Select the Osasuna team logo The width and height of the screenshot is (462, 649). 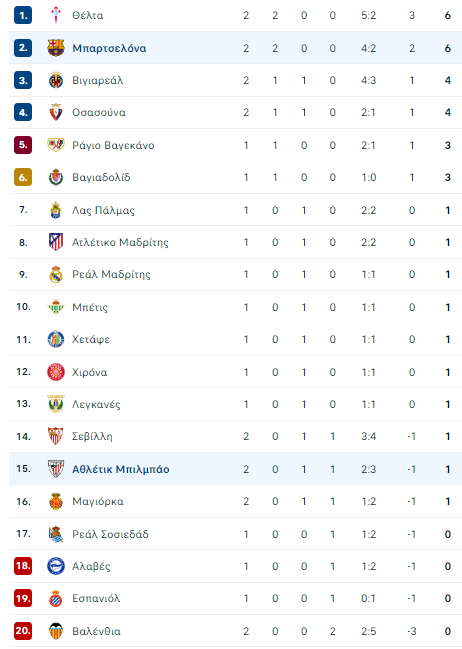56,112
